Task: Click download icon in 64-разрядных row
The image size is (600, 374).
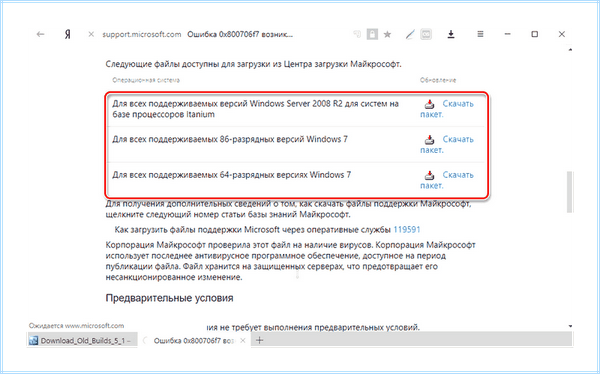Action: (x=430, y=175)
